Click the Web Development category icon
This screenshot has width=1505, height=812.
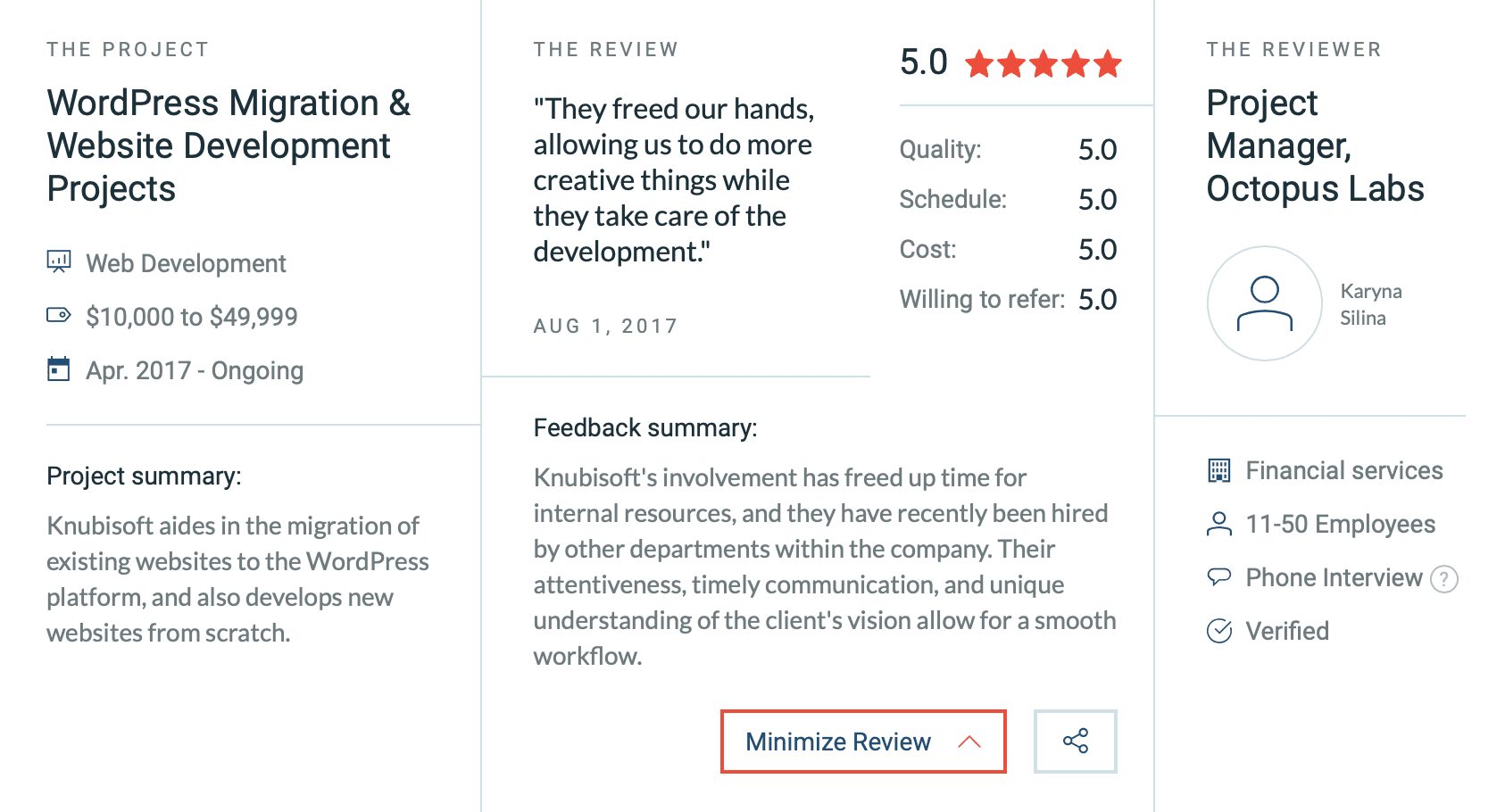[59, 261]
